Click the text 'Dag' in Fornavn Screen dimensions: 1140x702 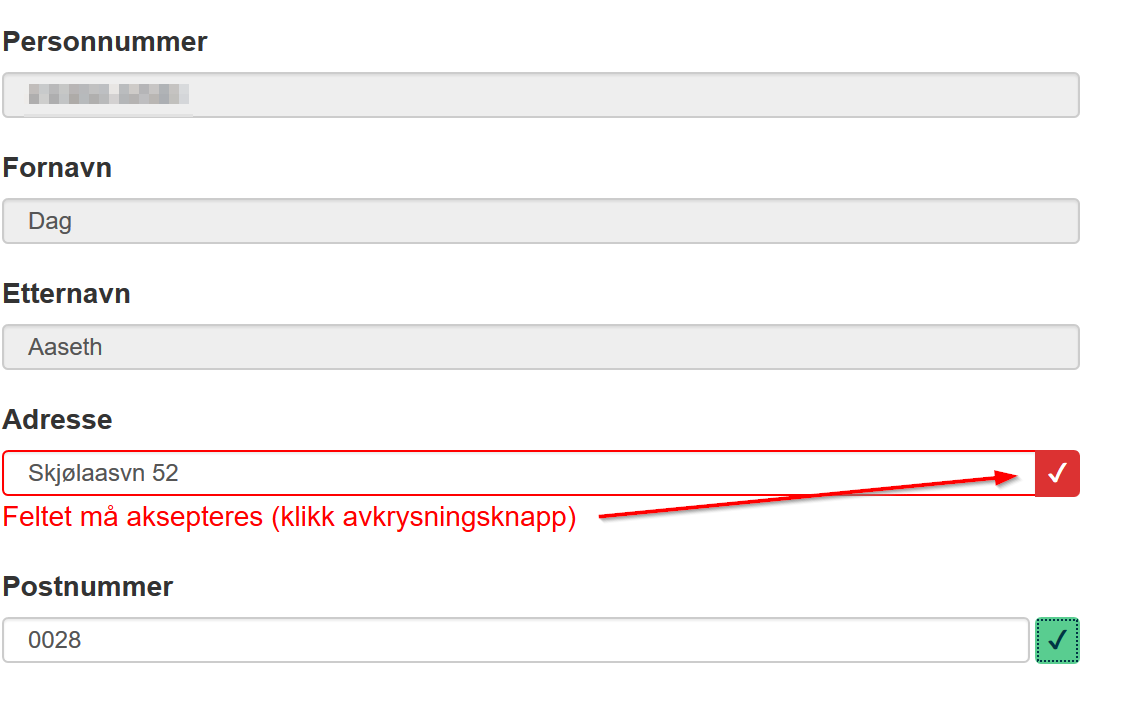[x=50, y=222]
